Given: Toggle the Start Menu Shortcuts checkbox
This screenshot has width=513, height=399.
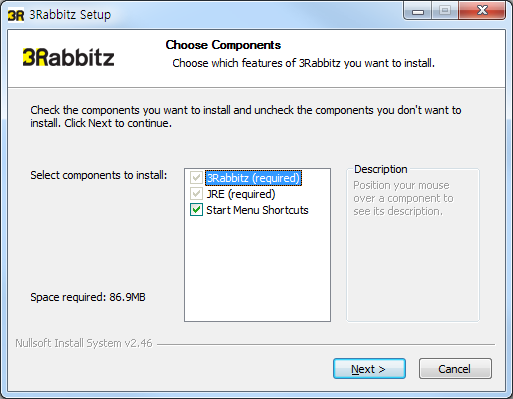Looking at the screenshot, I should pyautogui.click(x=196, y=210).
